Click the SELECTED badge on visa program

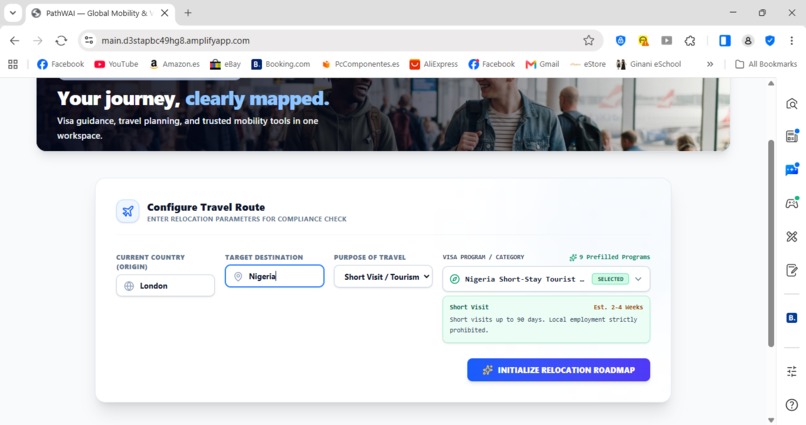610,279
